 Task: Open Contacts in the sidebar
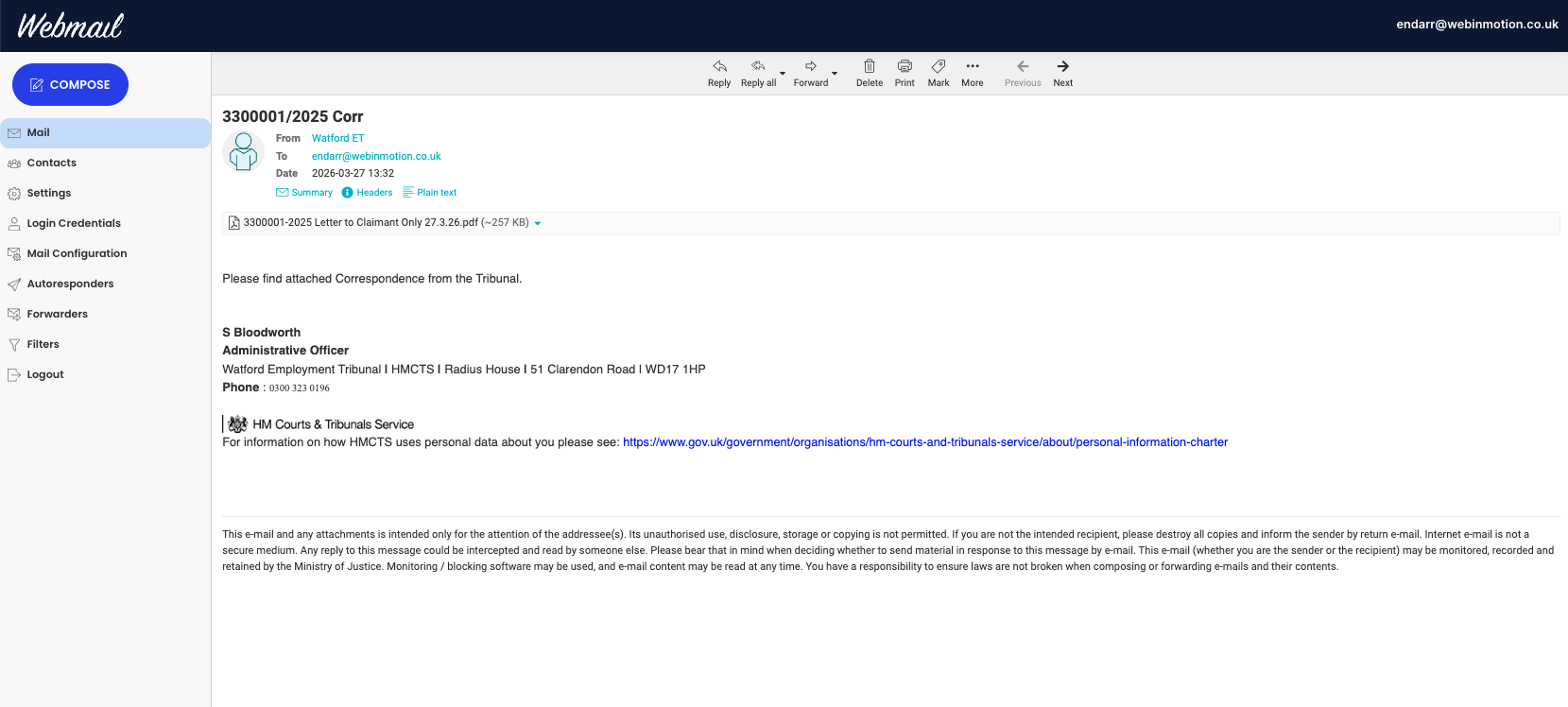coord(105,164)
